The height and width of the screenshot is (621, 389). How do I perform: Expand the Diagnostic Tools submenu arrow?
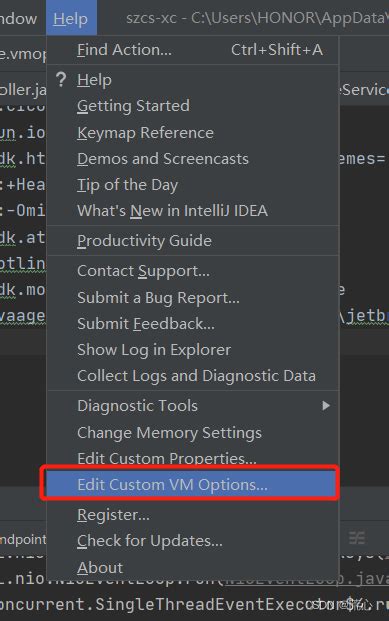coord(326,406)
